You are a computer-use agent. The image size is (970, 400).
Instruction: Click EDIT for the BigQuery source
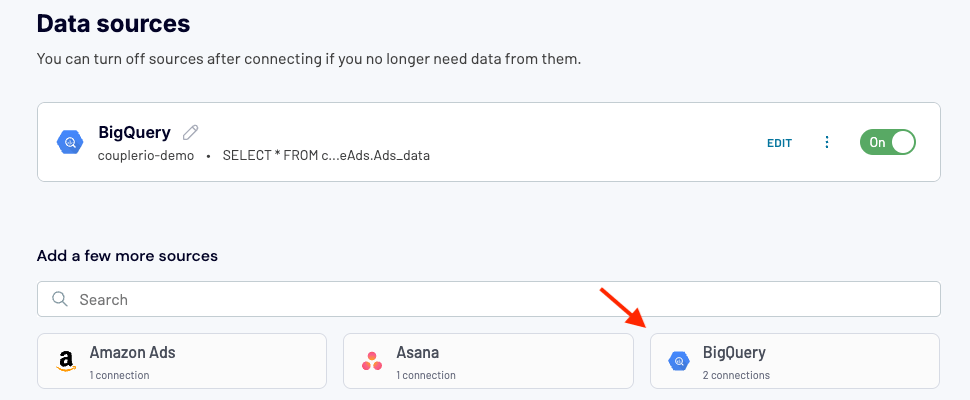pos(779,143)
